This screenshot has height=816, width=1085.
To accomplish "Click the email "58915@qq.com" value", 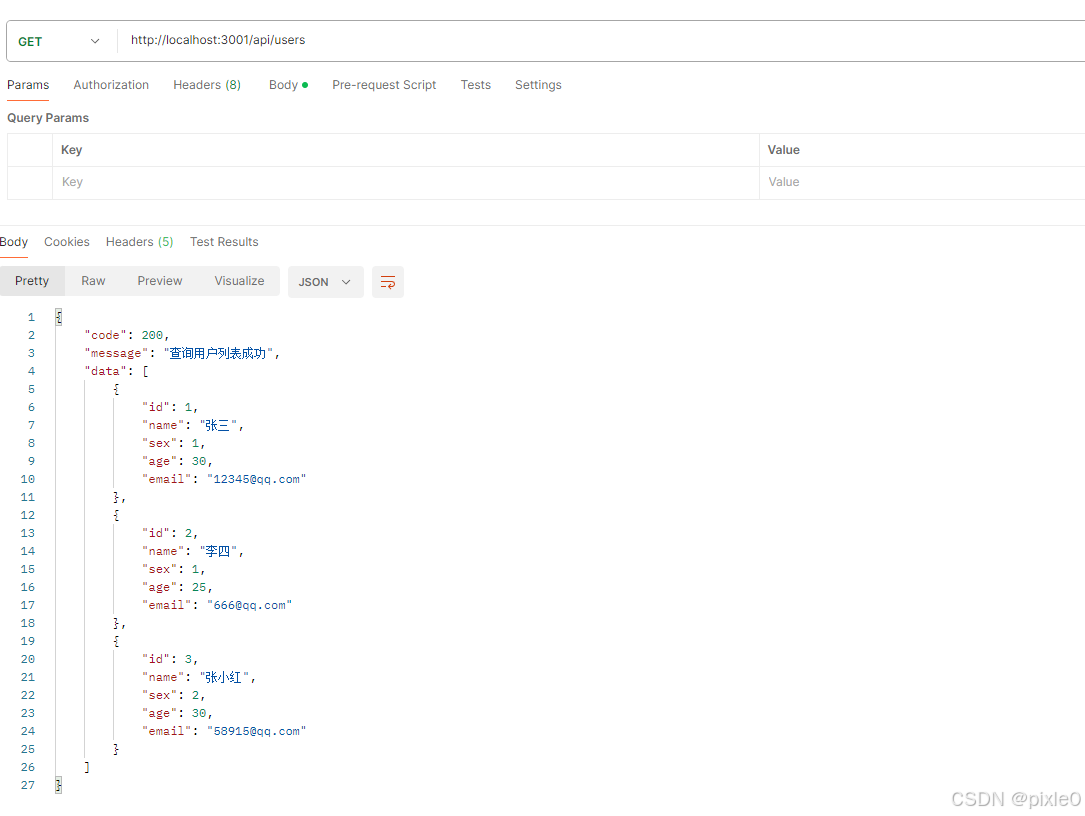I will tap(256, 732).
